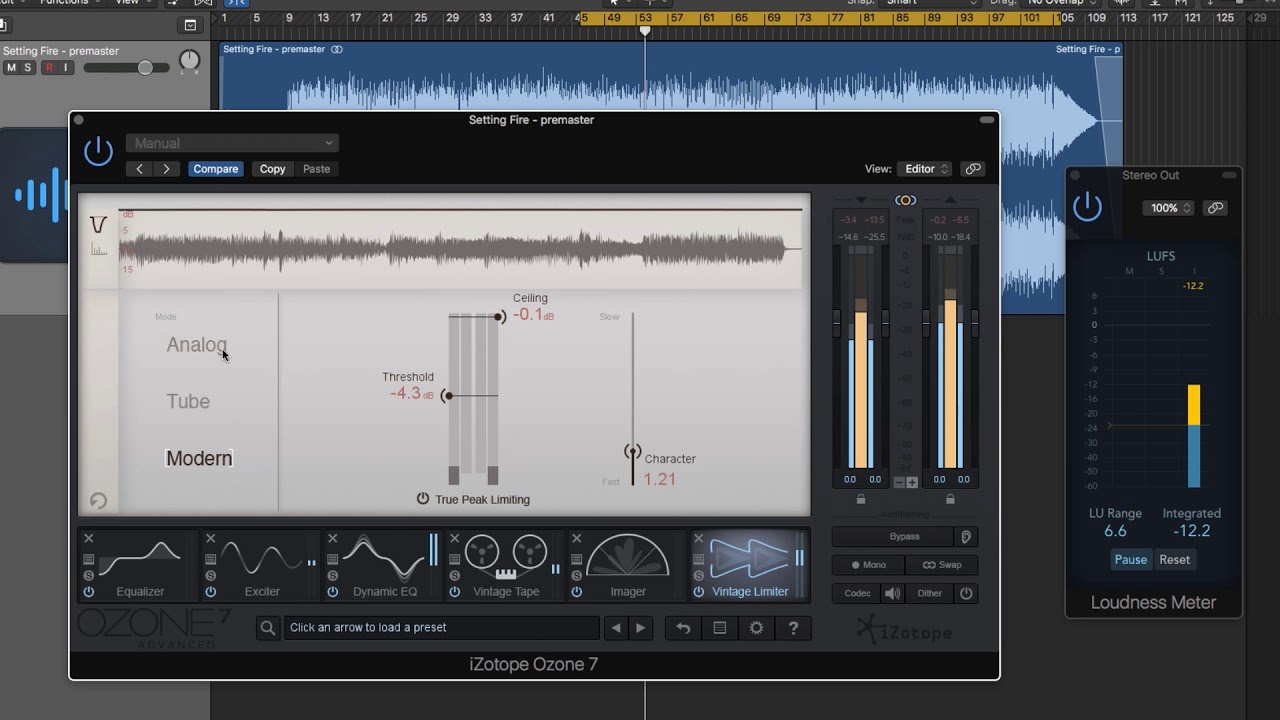
Task: Click the spectrum view icon below the logo
Action: click(x=98, y=249)
